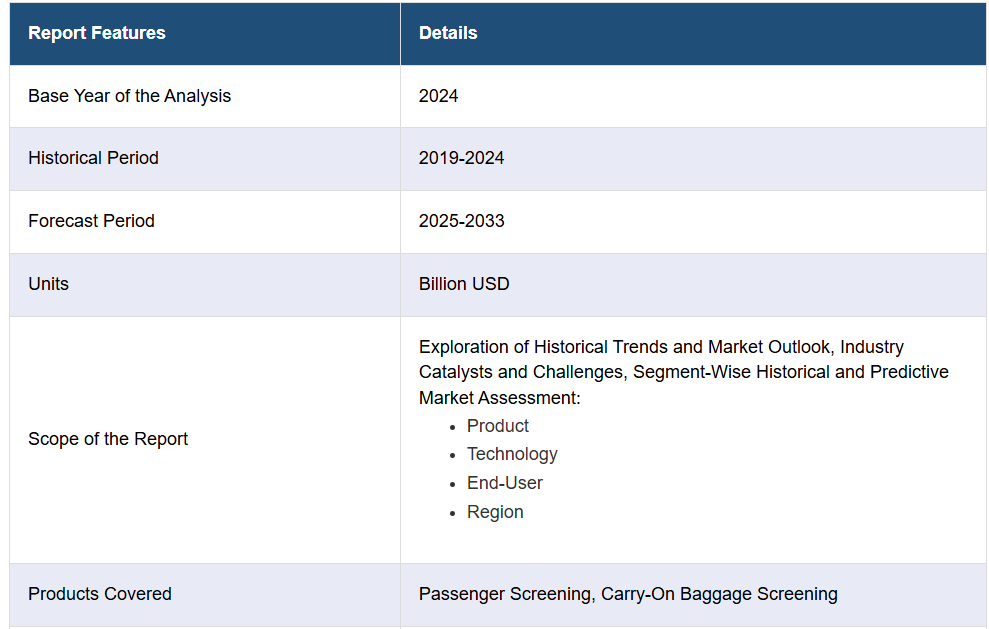Select the Units row label
Viewport: 989px width, 629px height.
[49, 284]
